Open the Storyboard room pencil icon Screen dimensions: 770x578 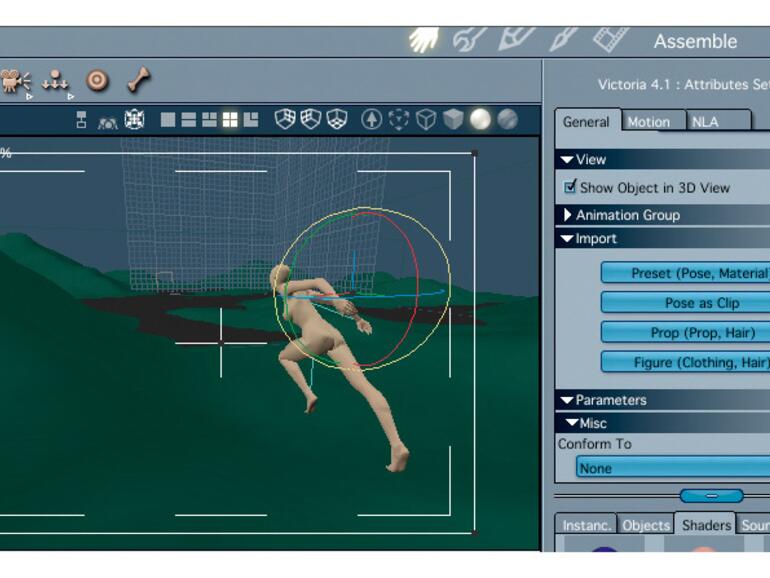(x=516, y=39)
